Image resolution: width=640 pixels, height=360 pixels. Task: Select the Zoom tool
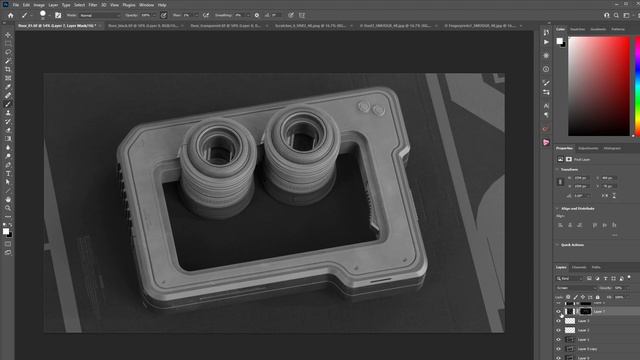pos(8,208)
